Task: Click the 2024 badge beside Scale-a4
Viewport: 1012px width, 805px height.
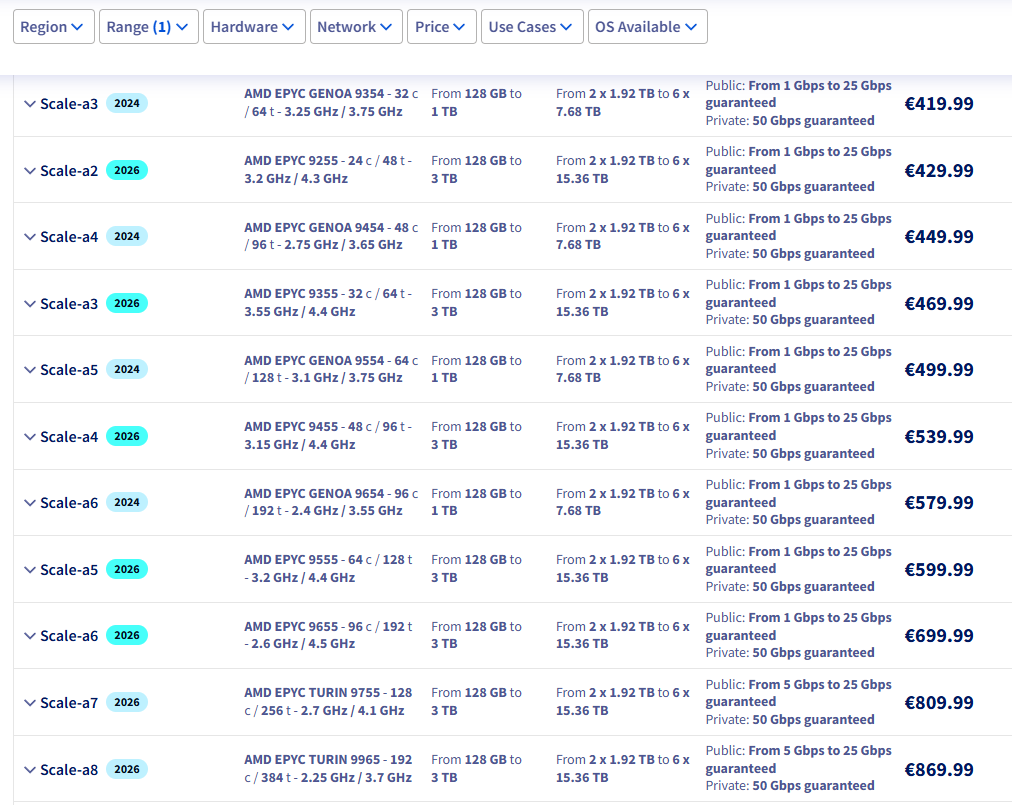Action: point(127,237)
